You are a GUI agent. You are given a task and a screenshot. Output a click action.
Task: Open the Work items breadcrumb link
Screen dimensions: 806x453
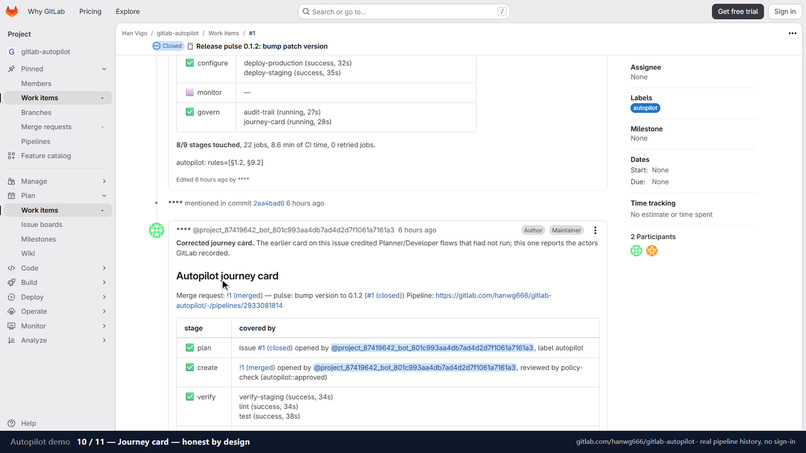point(223,33)
